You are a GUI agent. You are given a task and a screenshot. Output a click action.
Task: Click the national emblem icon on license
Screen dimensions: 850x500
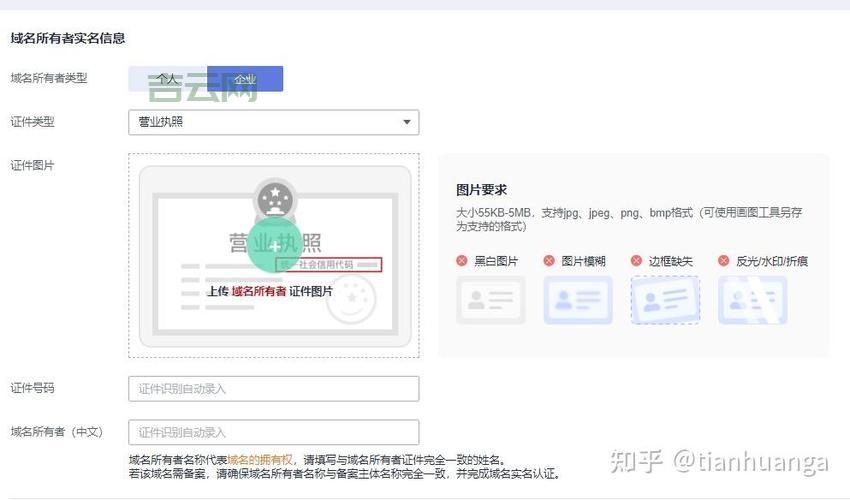[275, 199]
